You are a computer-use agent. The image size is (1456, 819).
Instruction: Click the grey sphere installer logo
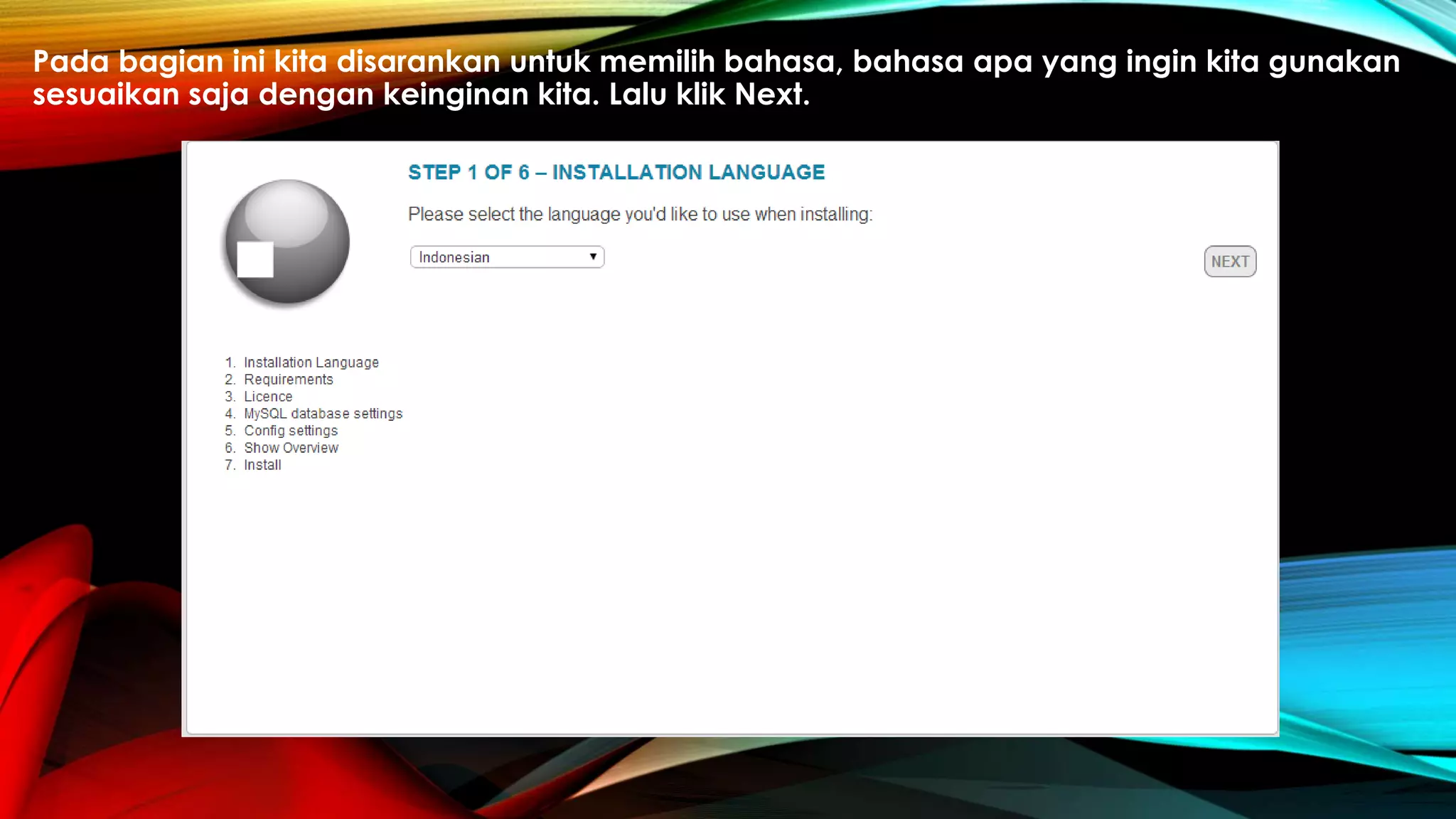pos(287,242)
